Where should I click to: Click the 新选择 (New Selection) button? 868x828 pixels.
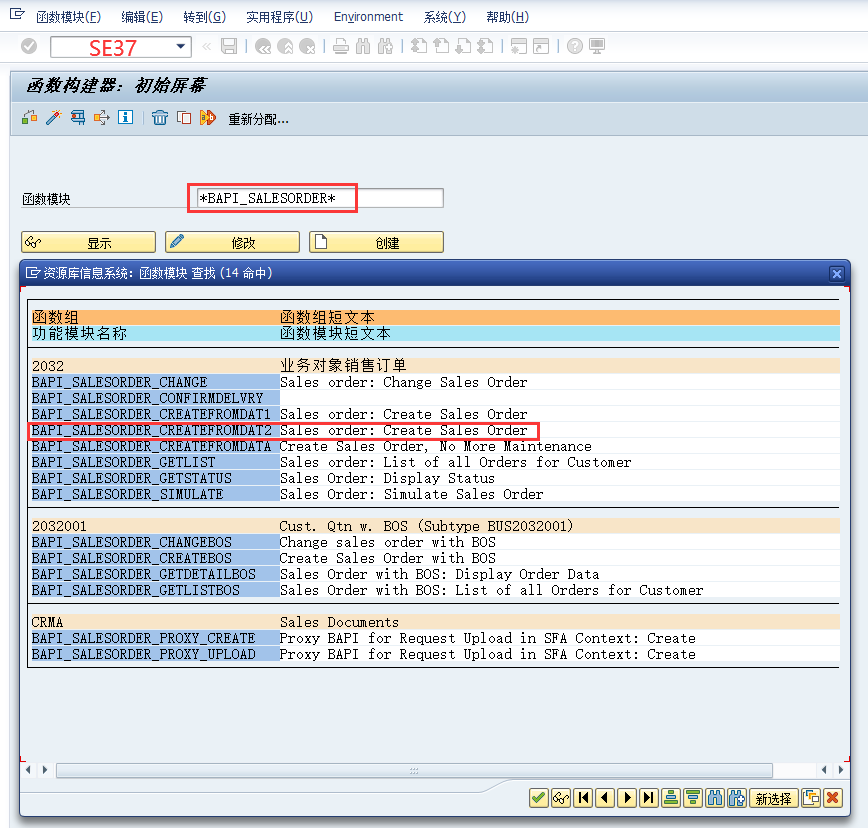(774, 799)
